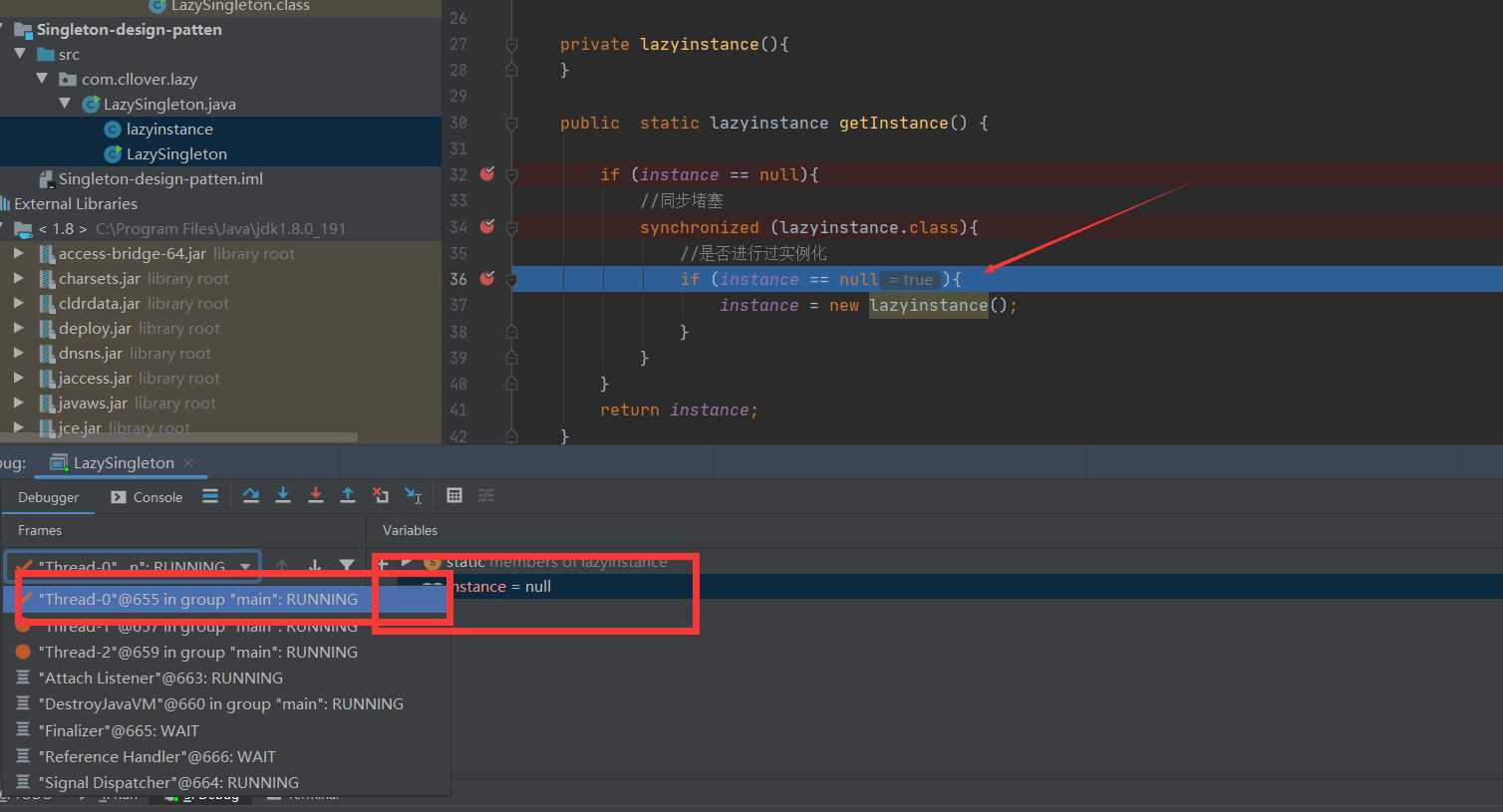Expand the charsets.jar library node
Image resolution: width=1503 pixels, height=812 pixels.
click(x=18, y=278)
